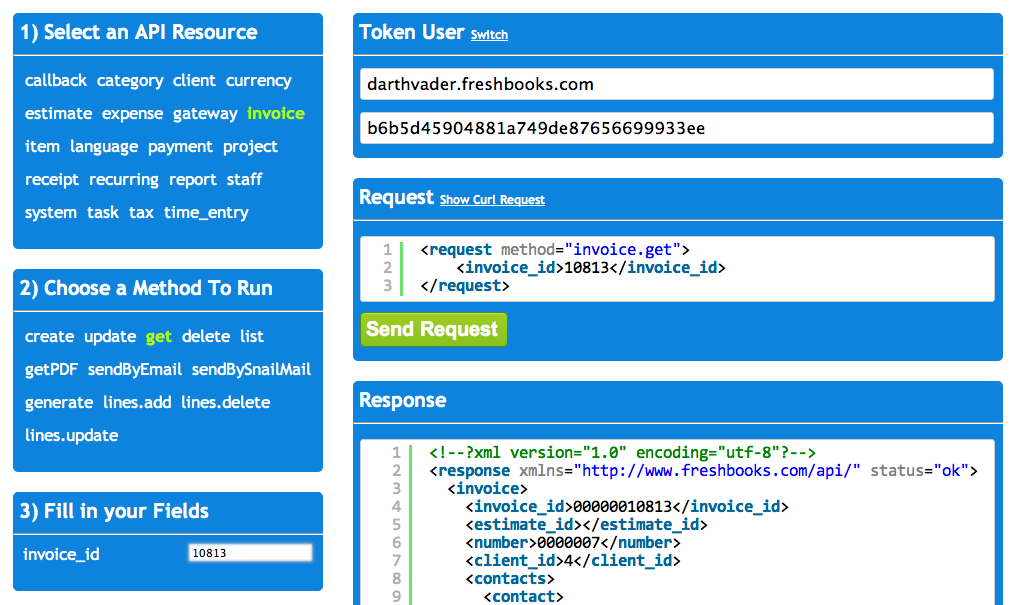The width and height of the screenshot is (1029, 605).
Task: Click the response status="ok" line
Action: pyautogui.click(x=704, y=470)
